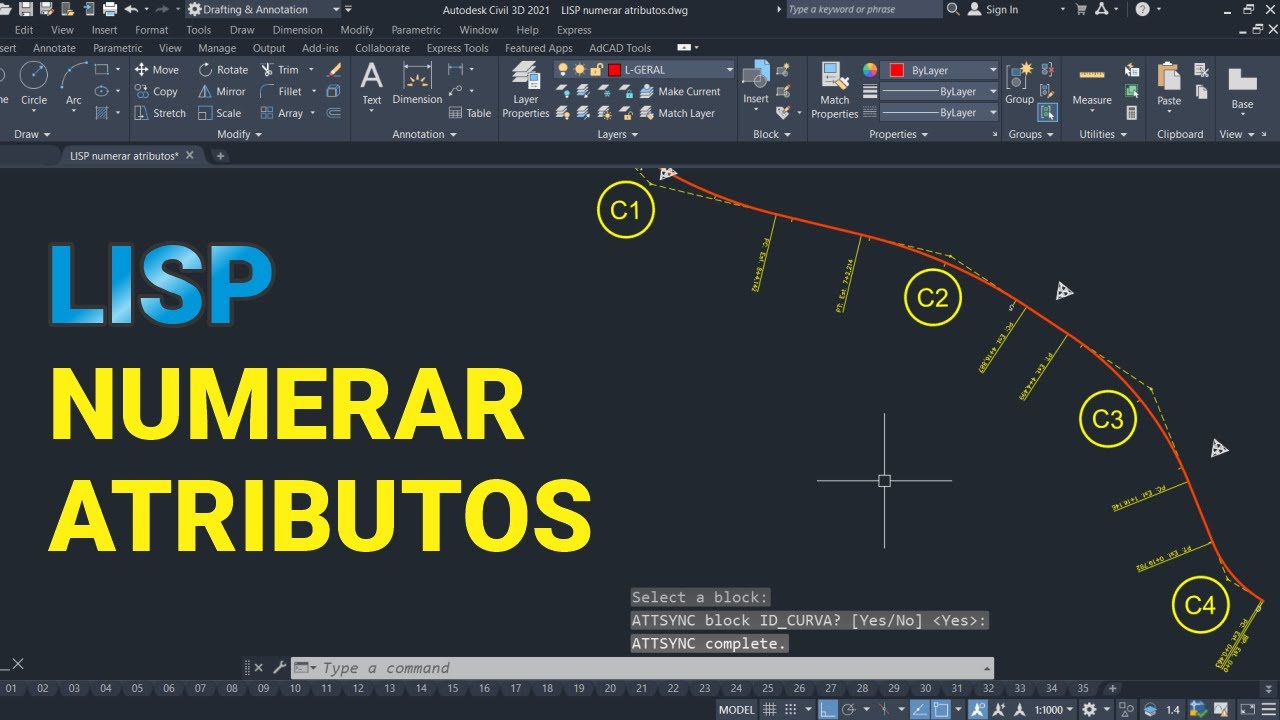Screen dimensions: 1280x720
Task: Click the Group objects icon
Action: pos(1020,83)
